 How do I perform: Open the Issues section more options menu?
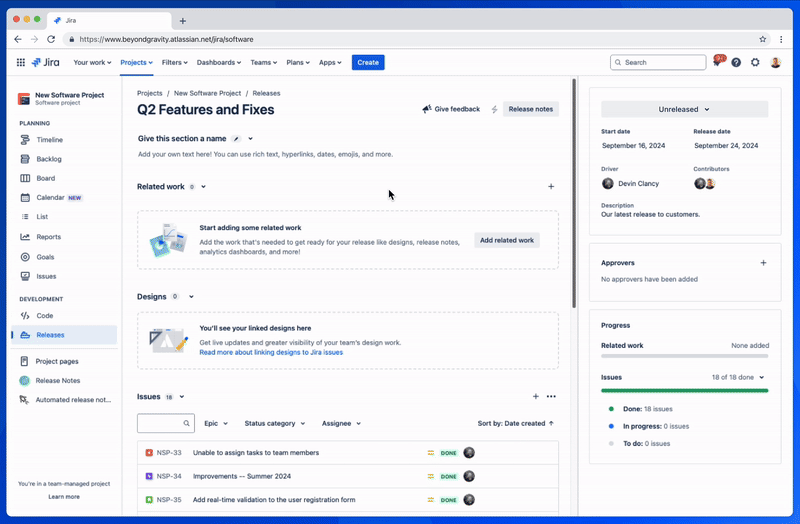(x=551, y=396)
